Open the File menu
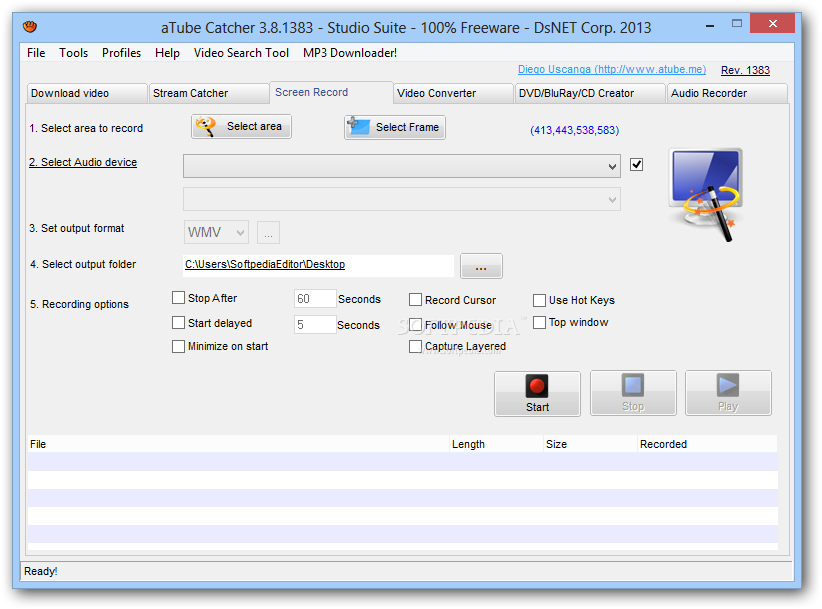This screenshot has width=822, height=609. click(x=36, y=53)
